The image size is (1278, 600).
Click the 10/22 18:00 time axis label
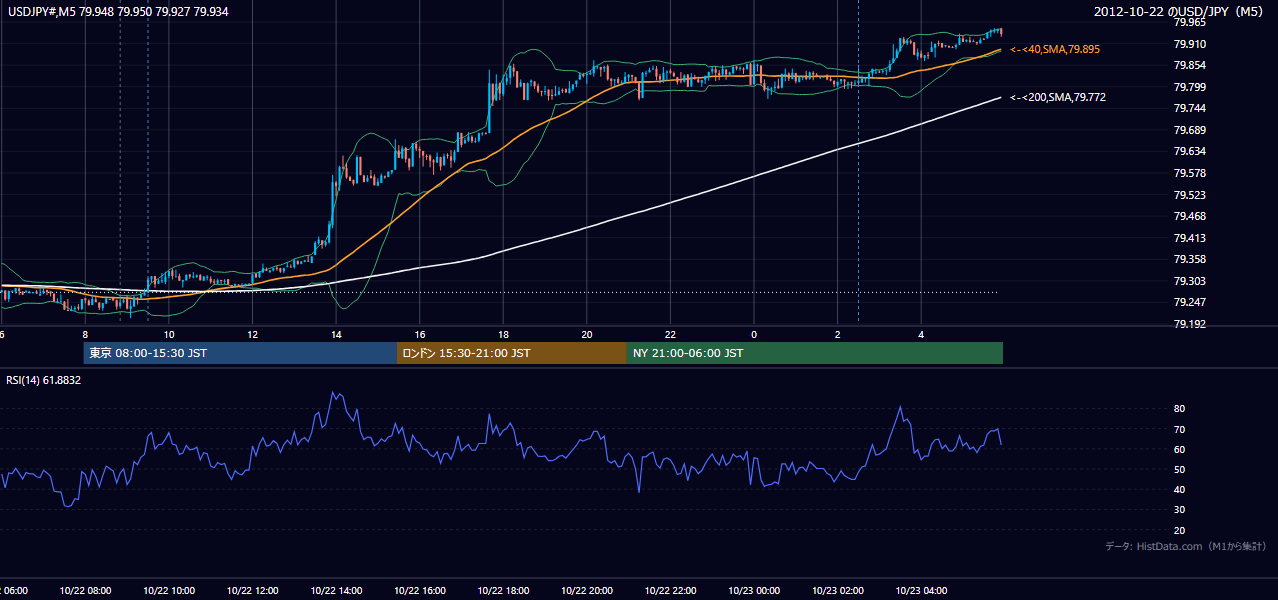(x=503, y=591)
